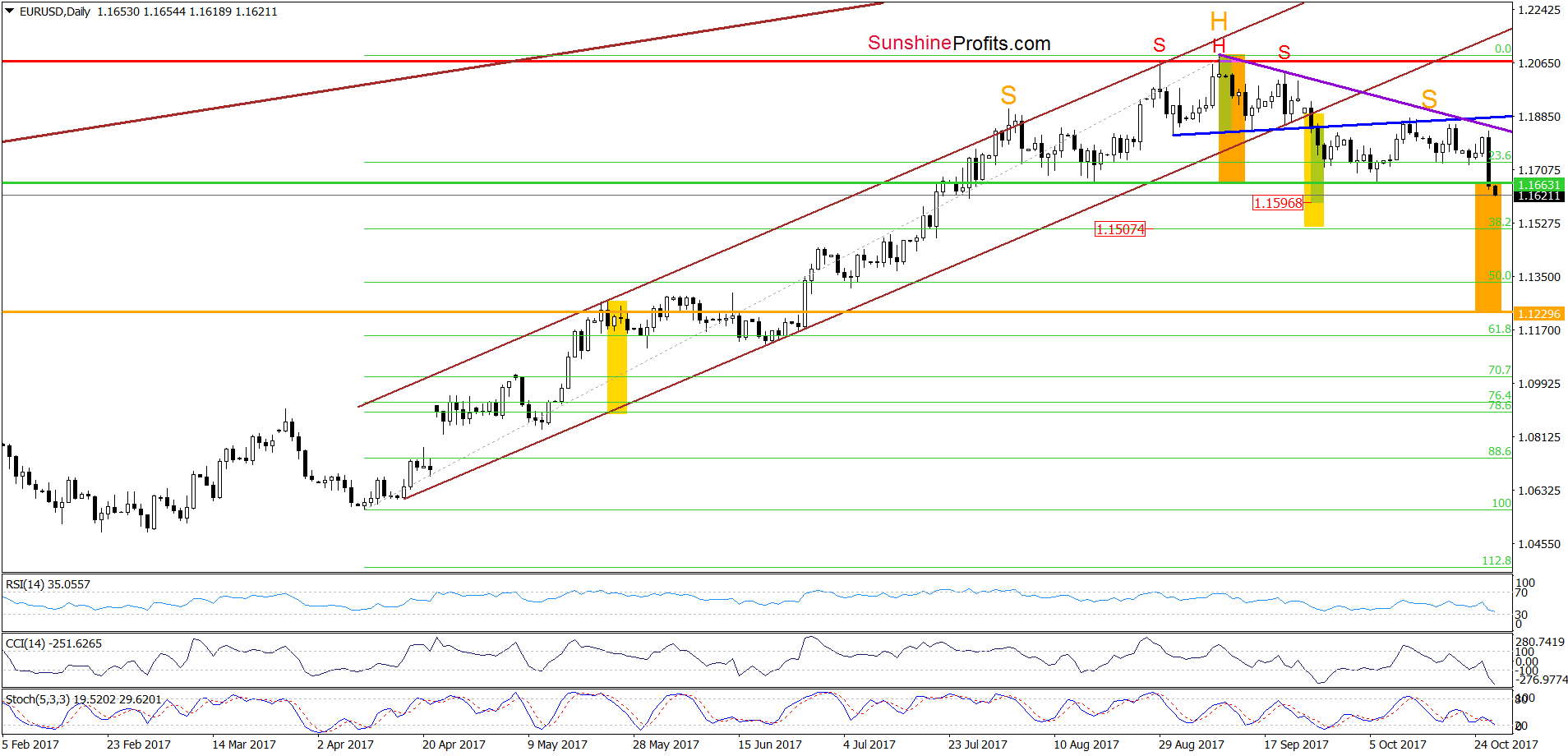Click the 112.8 Fibonacci level label

pos(1496,560)
